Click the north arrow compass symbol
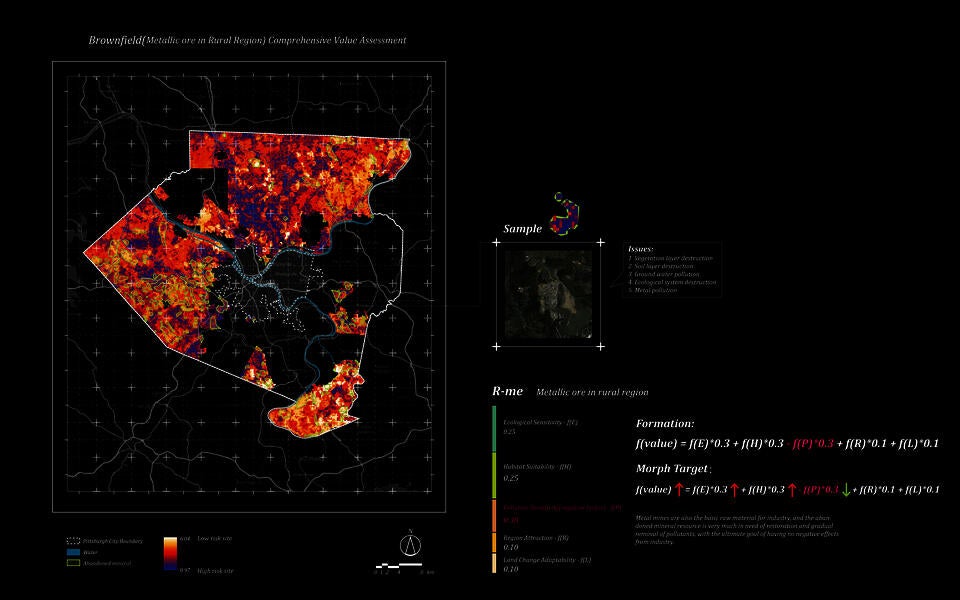This screenshot has width=960, height=600. click(411, 543)
